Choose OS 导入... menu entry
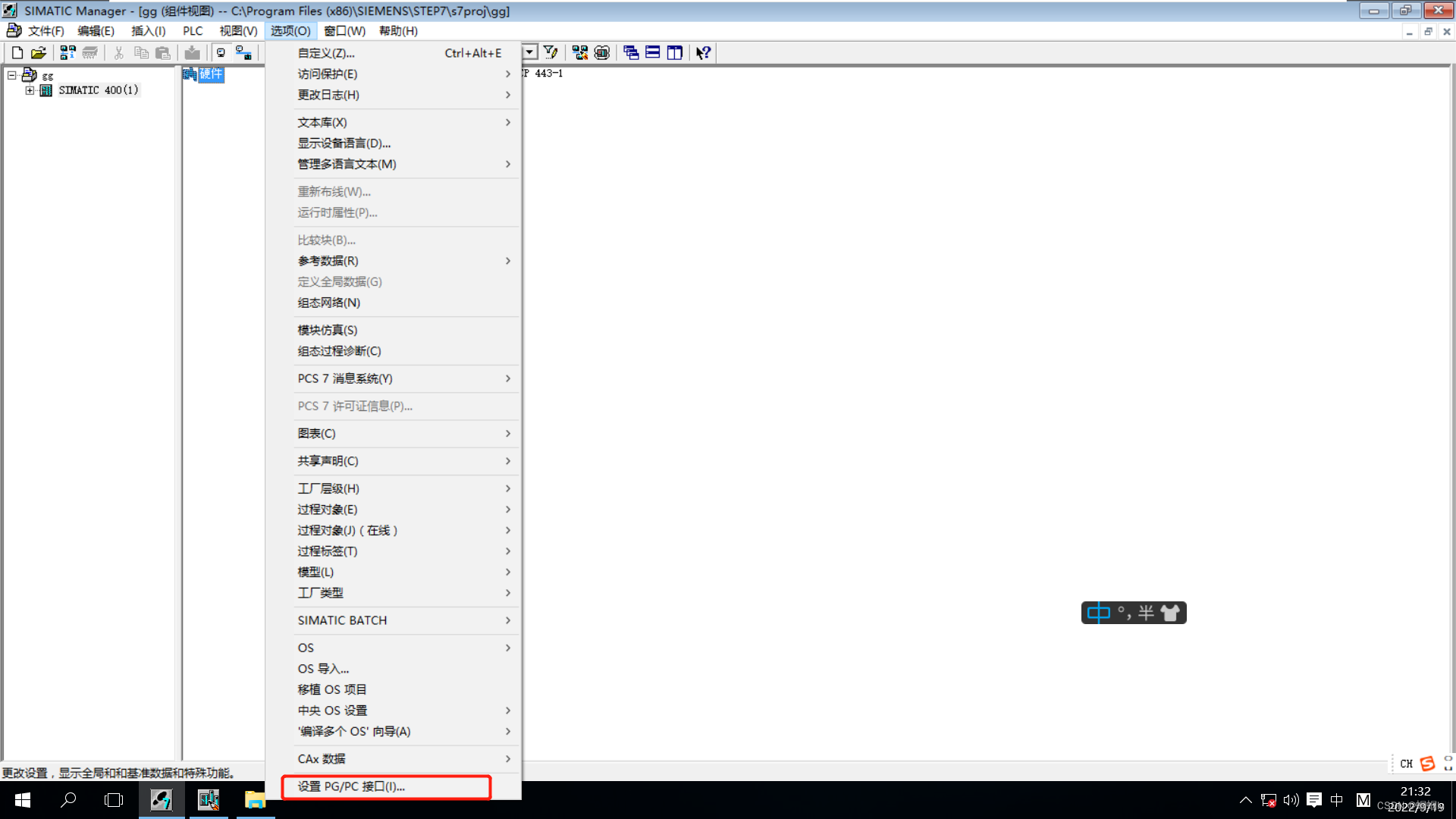Screen dimensions: 1456x819 (393, 669)
